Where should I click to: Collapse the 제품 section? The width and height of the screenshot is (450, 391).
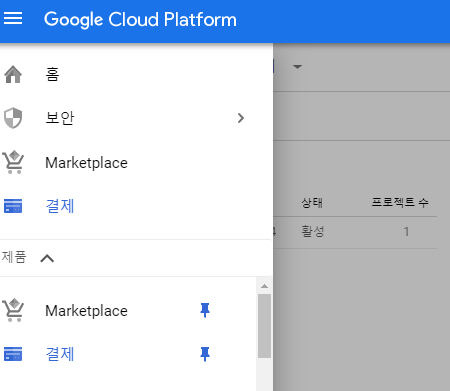pos(47,258)
